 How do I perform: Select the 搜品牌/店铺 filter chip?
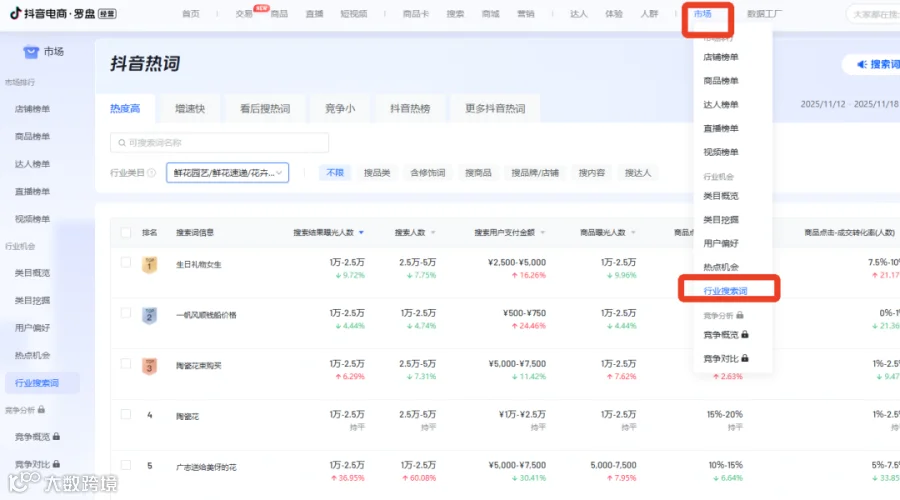pos(535,173)
